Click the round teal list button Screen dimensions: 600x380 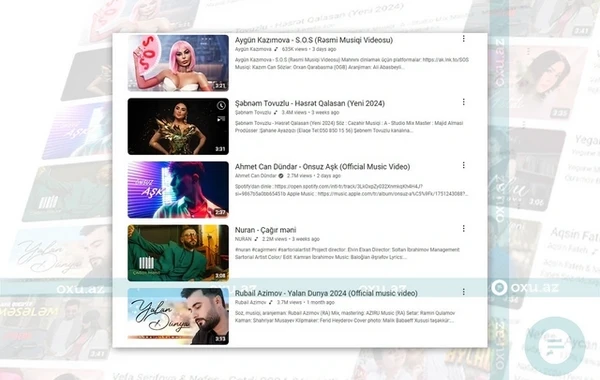click(554, 346)
